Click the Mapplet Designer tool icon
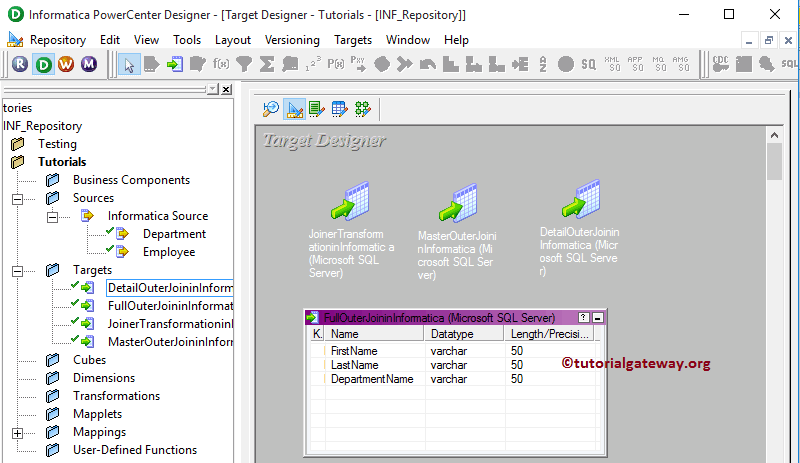 click(x=339, y=109)
